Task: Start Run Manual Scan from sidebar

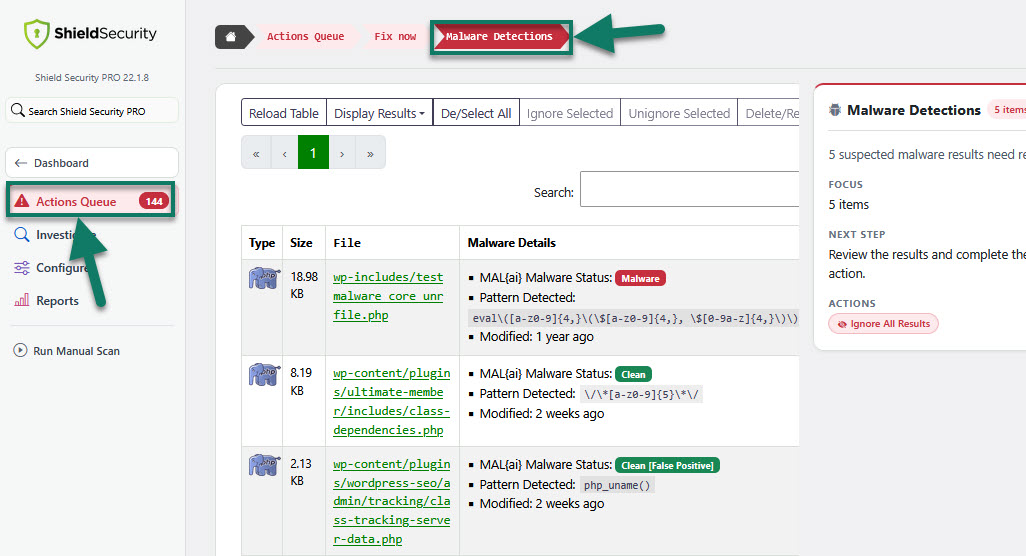Action: click(x=76, y=351)
